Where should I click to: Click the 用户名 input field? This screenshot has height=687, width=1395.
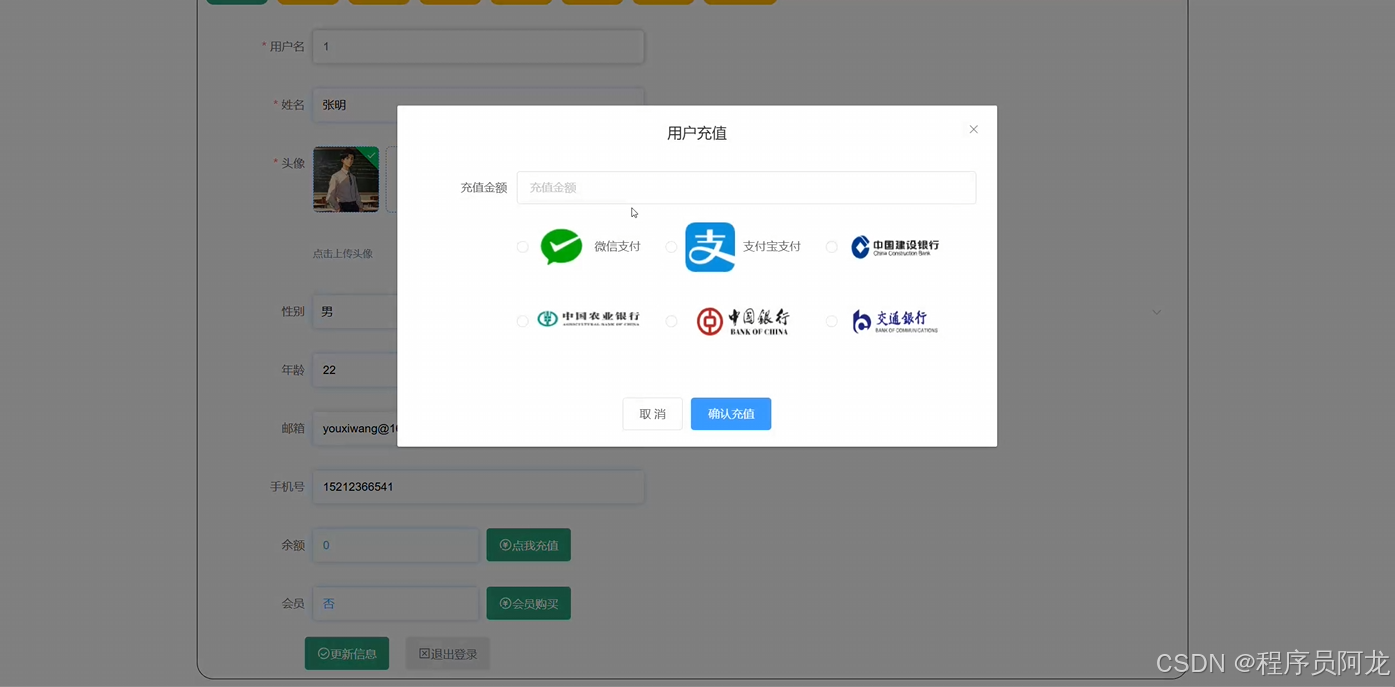478,46
